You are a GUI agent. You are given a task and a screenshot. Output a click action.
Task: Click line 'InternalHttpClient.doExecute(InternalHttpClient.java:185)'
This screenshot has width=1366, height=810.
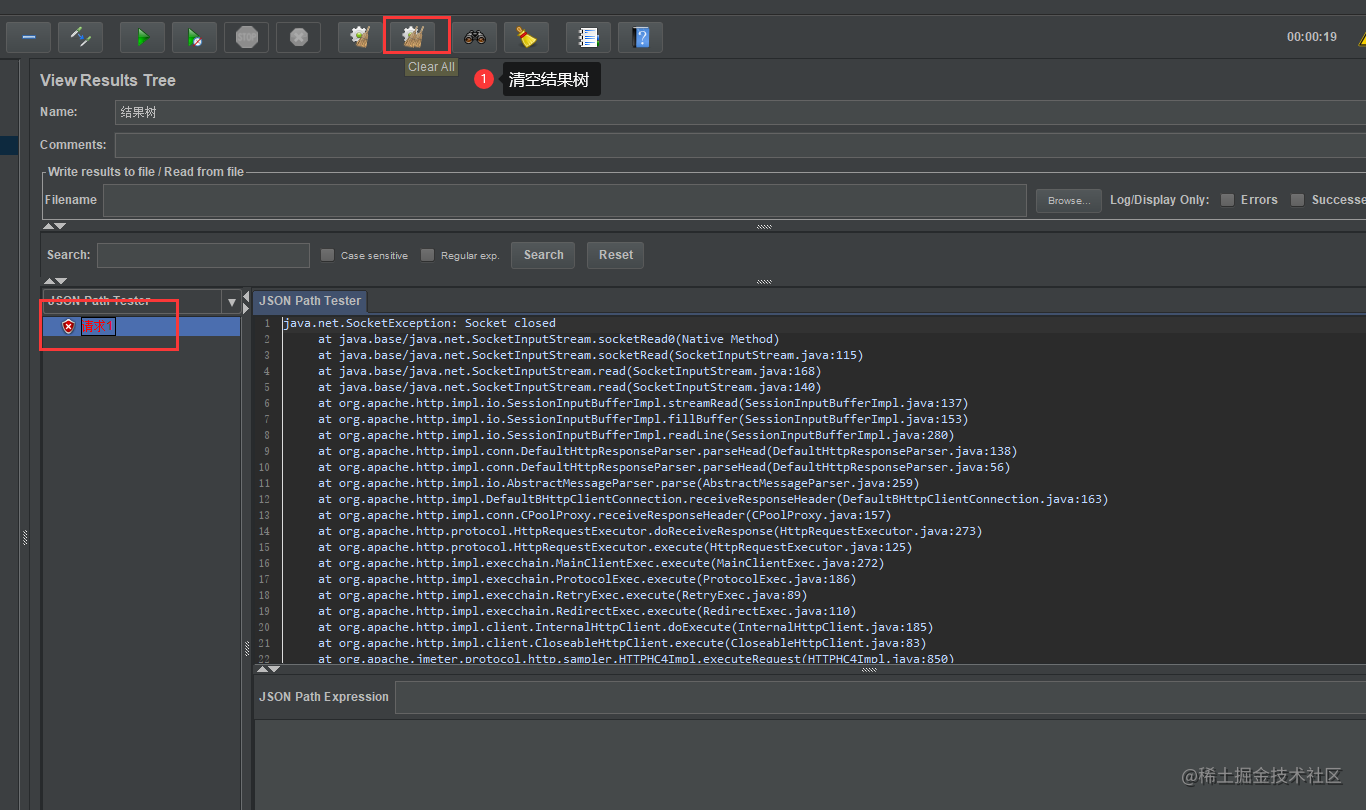(x=626, y=627)
